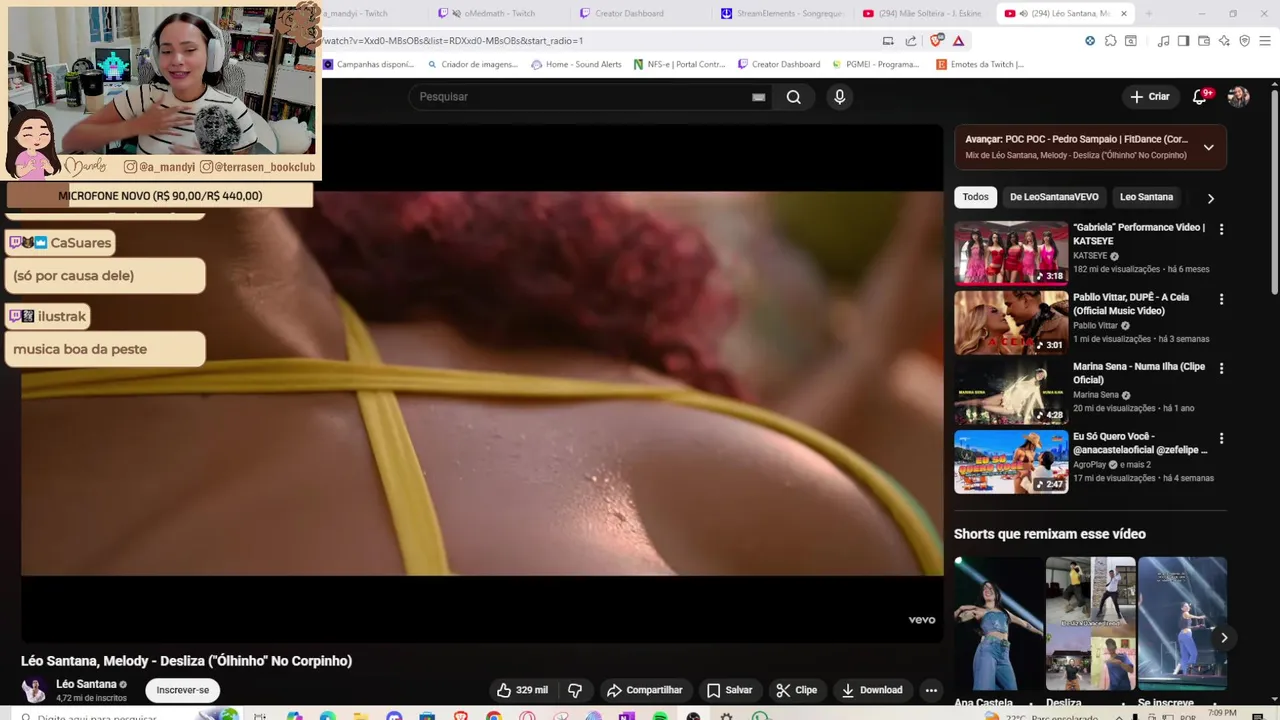The image size is (1280, 720).
Task: Open the Brave Wallet icon
Action: 1204,41
